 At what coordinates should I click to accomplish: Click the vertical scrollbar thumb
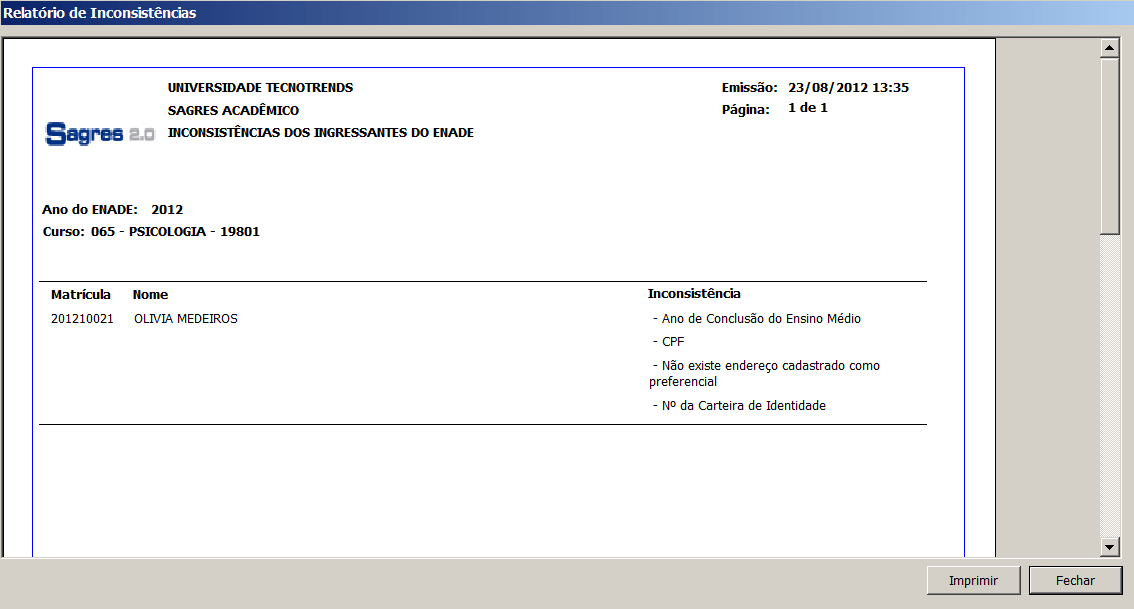coord(1108,145)
